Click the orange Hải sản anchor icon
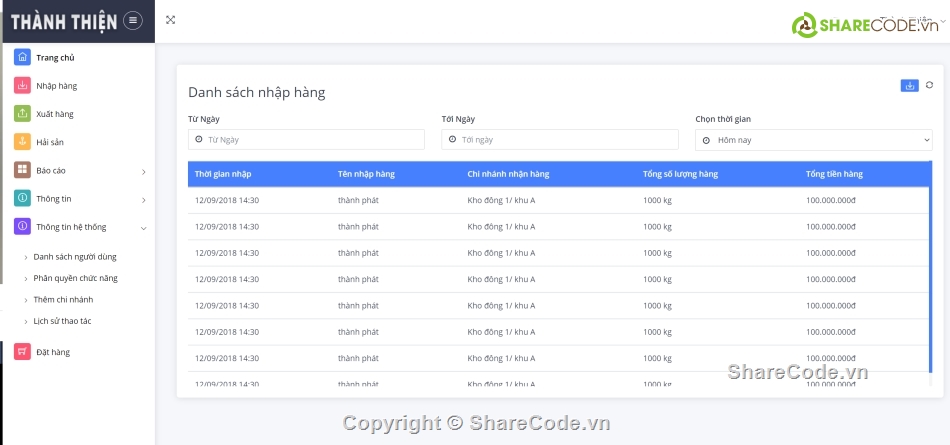This screenshot has width=950, height=445. [x=22, y=142]
